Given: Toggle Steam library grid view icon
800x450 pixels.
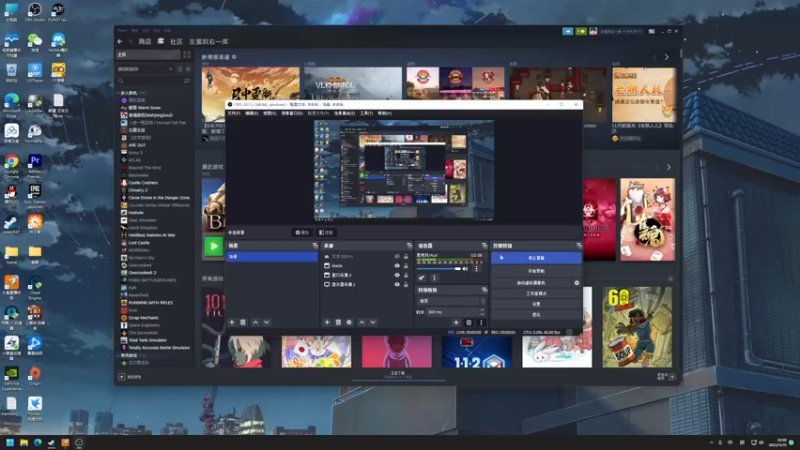Looking at the screenshot, I should coord(187,55).
